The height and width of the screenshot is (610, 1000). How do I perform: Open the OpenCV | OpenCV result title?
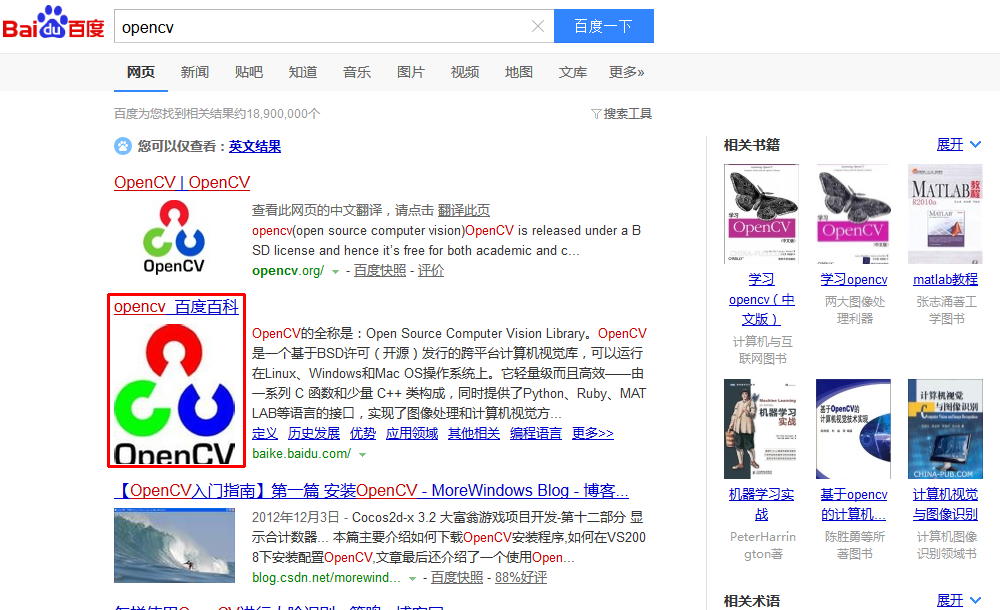pos(182,182)
